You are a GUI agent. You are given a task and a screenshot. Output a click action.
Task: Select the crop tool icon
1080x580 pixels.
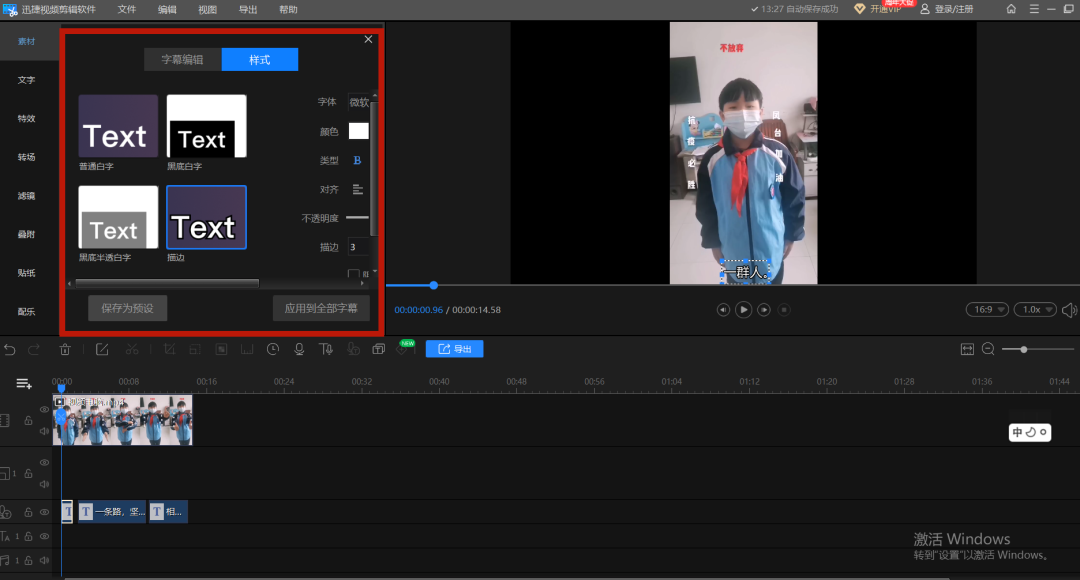(x=169, y=349)
